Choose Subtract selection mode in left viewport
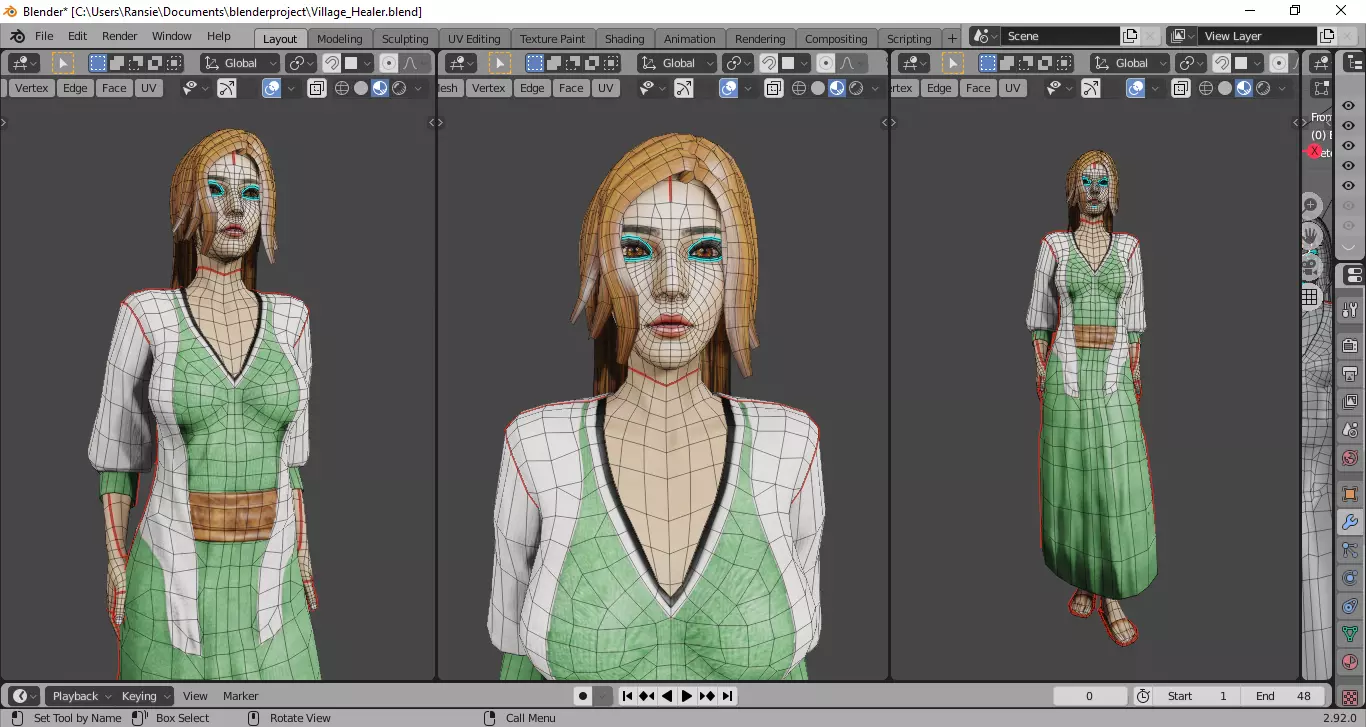The image size is (1366, 727). [x=136, y=63]
